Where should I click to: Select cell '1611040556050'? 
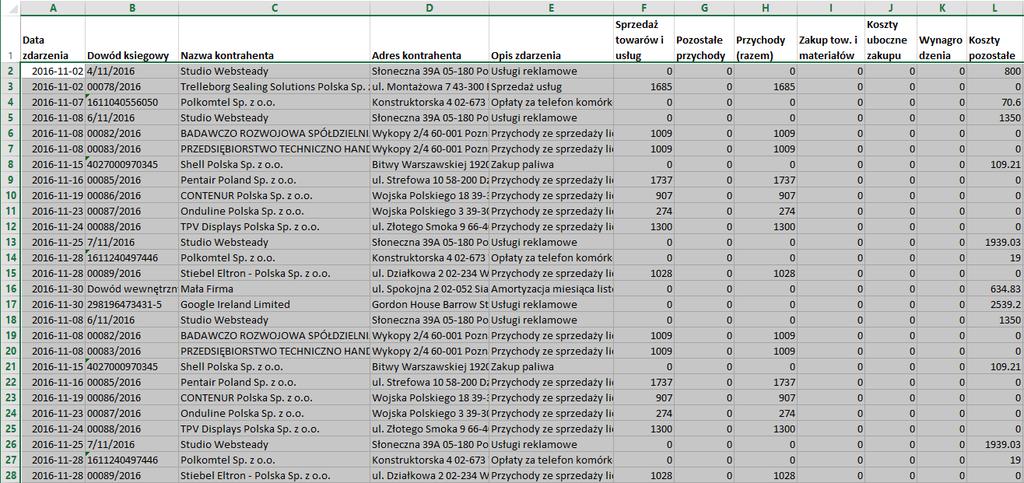click(x=132, y=102)
